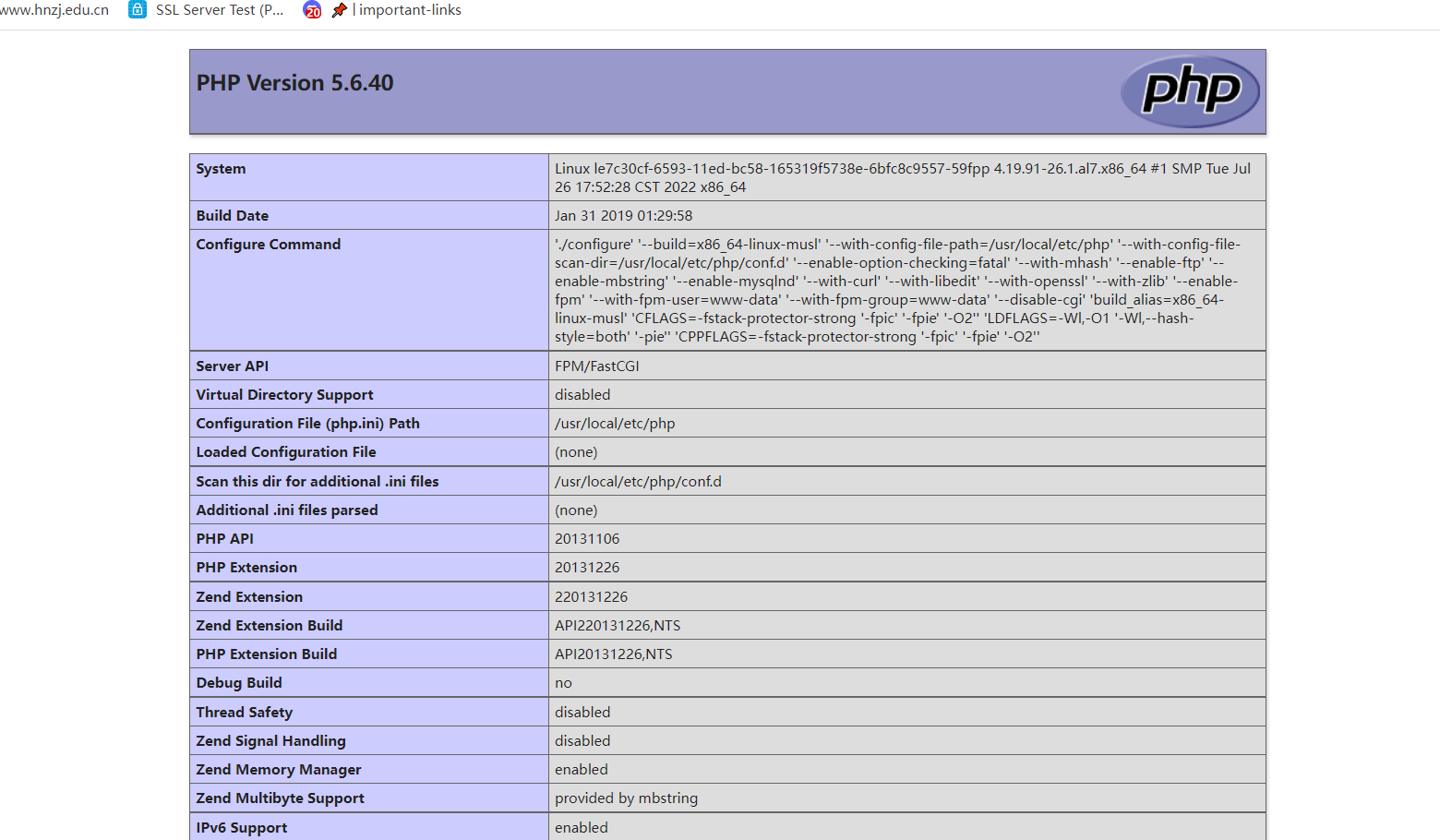Open the SSL Server Test bookmark icon
This screenshot has width=1440, height=840.
pyautogui.click(x=138, y=10)
